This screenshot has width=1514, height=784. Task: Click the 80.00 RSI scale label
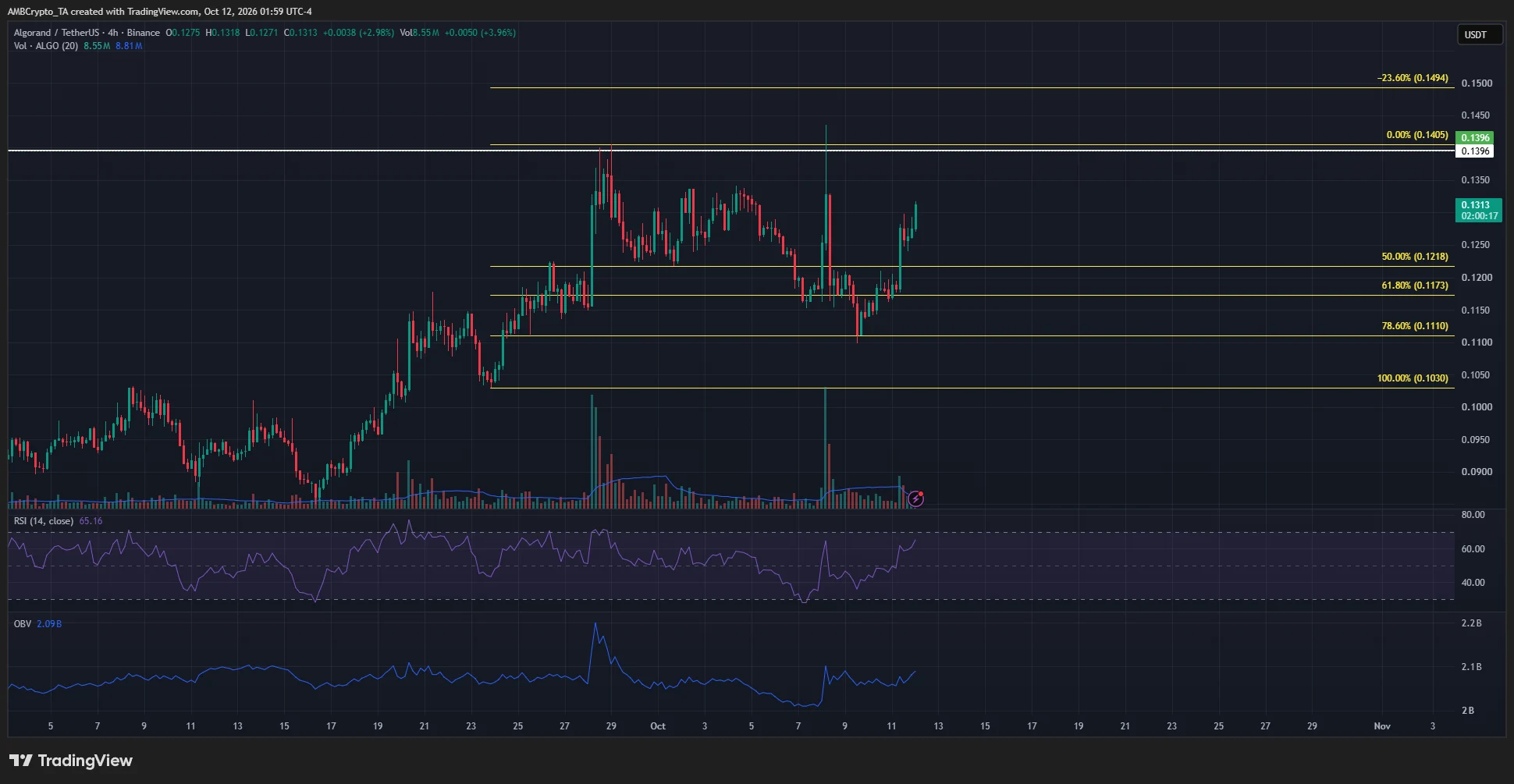1473,515
